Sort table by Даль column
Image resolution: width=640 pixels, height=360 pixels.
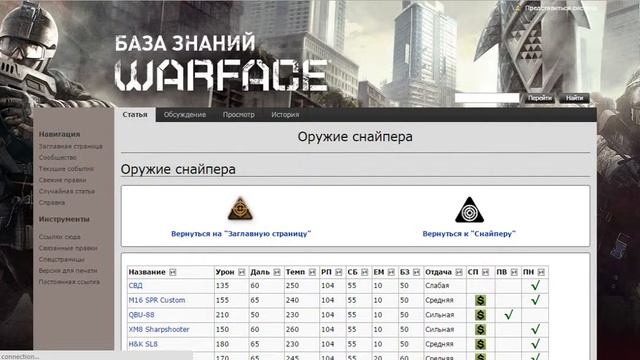pos(277,272)
